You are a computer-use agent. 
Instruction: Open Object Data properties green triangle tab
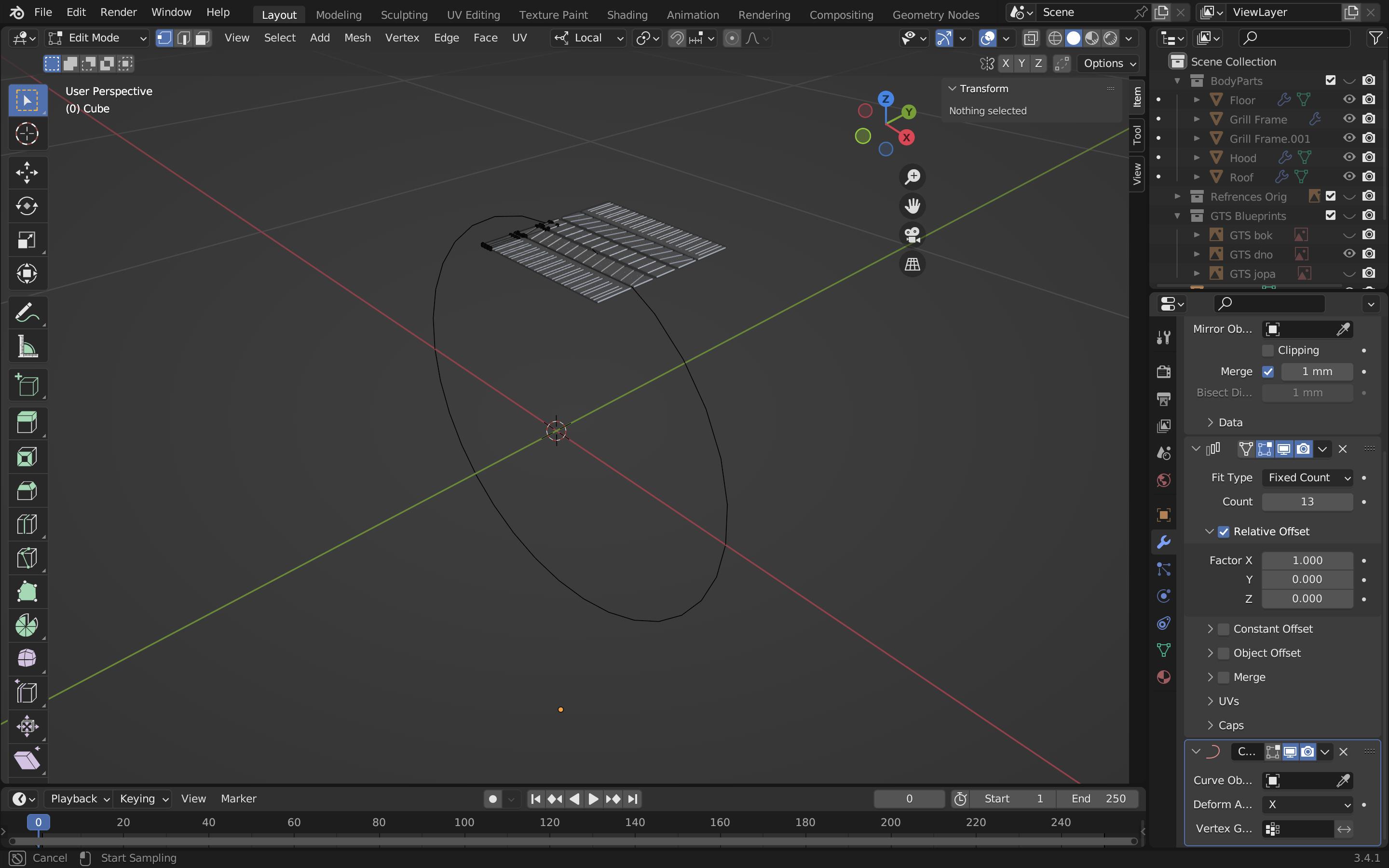tap(1163, 650)
